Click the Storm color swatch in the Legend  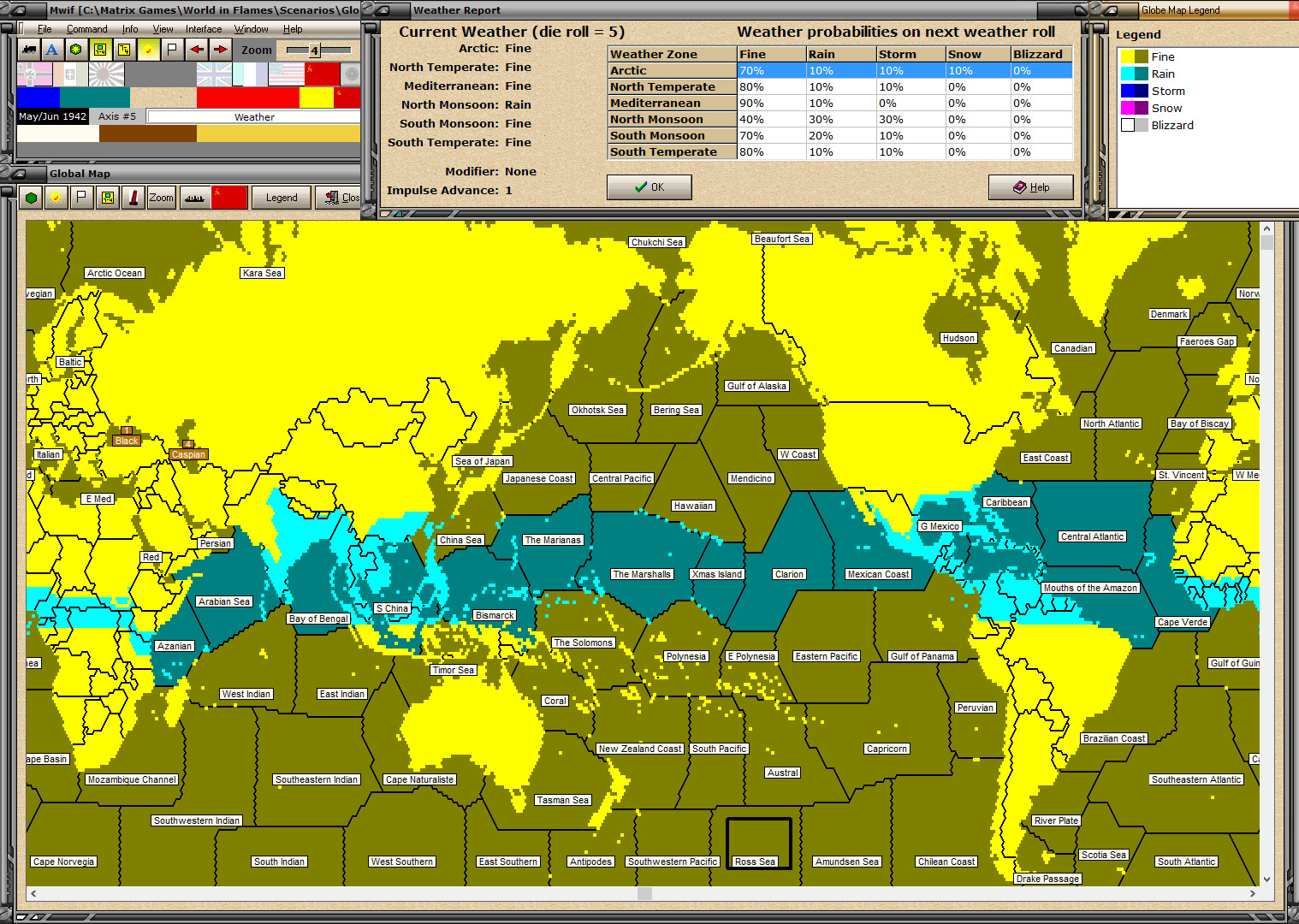coord(1135,91)
